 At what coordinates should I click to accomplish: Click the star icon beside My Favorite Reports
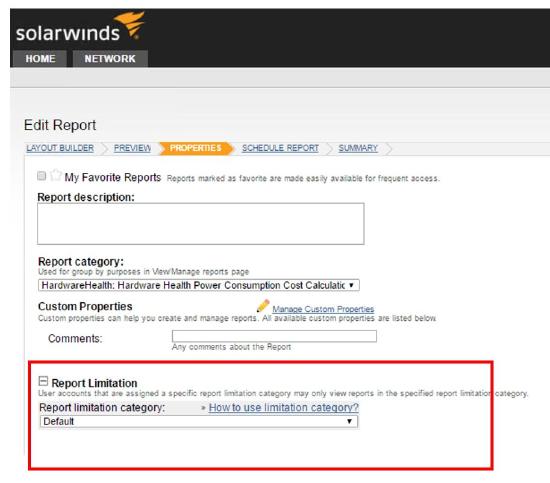tap(55, 175)
